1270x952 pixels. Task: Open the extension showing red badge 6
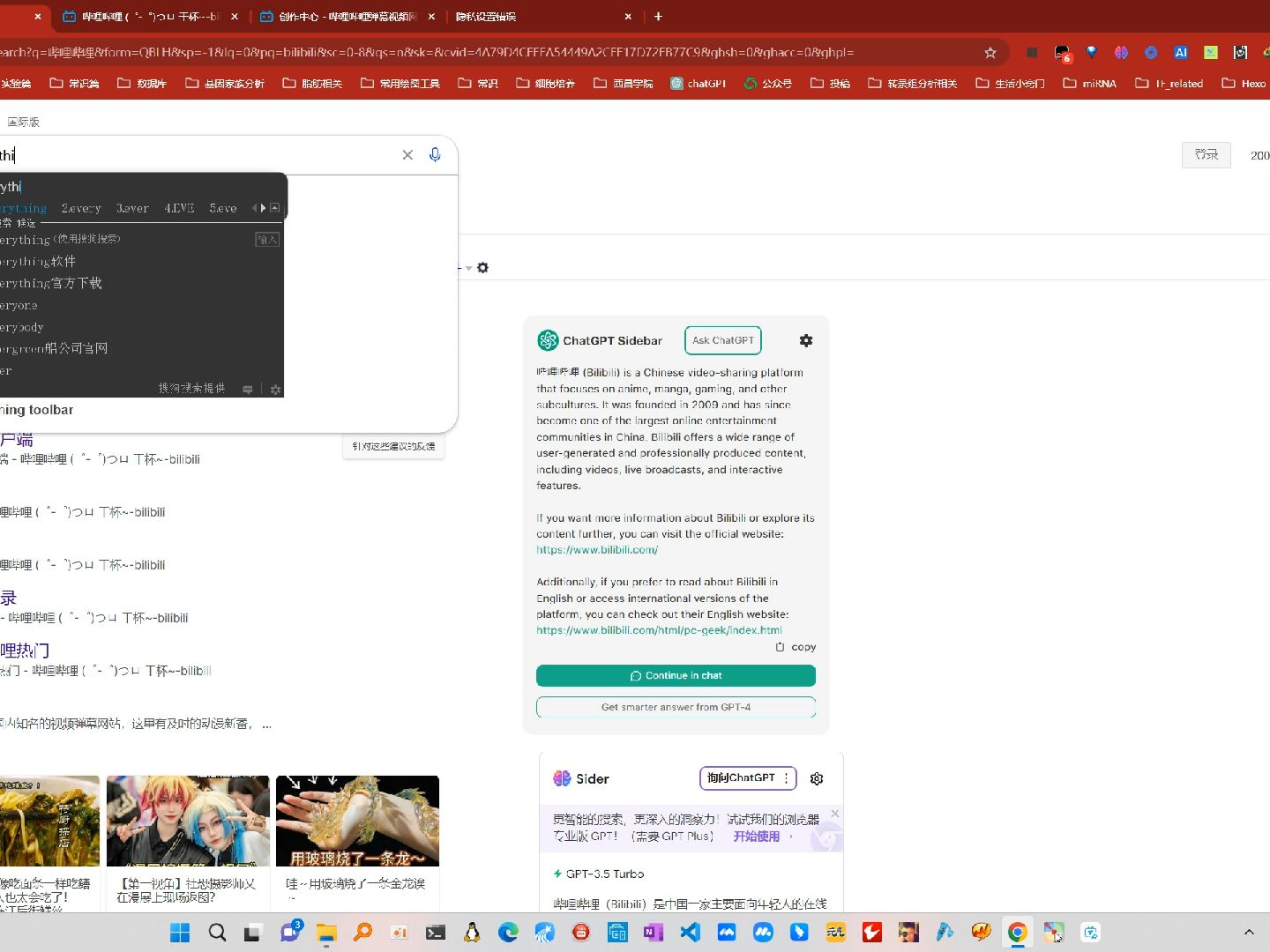1062,53
